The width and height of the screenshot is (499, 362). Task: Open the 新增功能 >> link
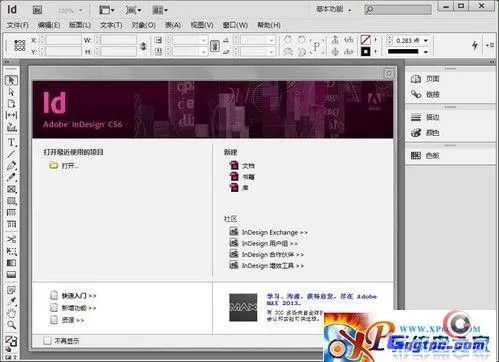tap(73, 308)
